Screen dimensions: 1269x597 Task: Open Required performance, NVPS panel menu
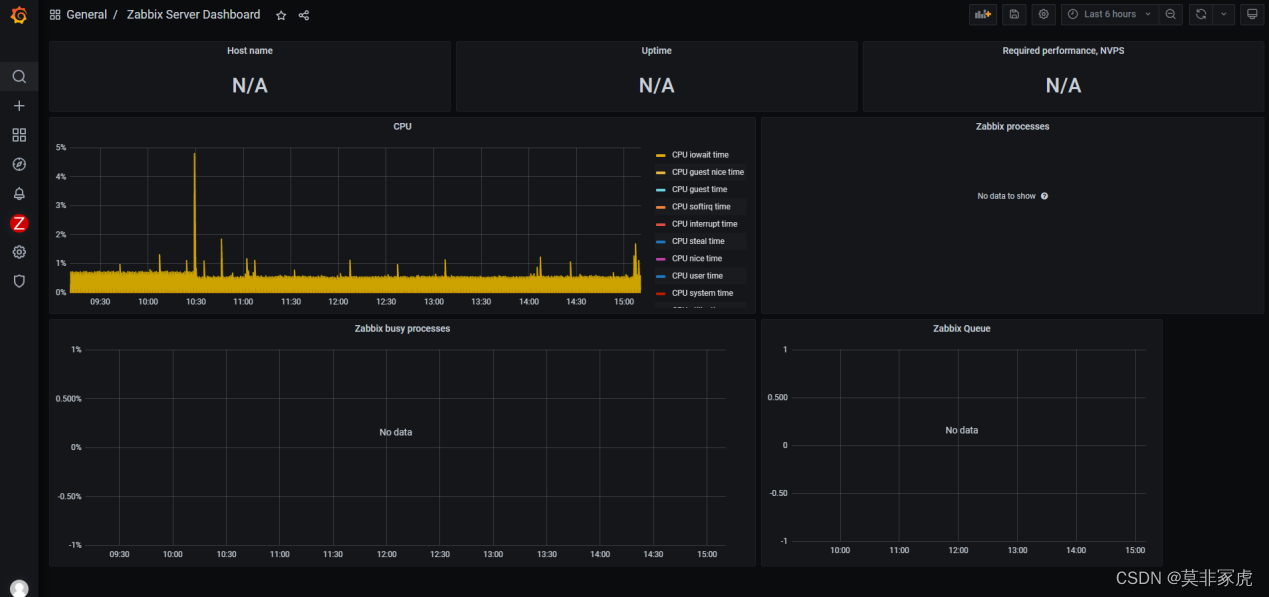[1063, 51]
